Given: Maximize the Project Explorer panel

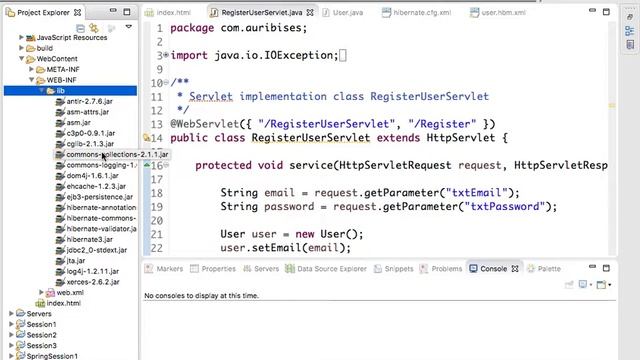Looking at the screenshot, I should click(x=127, y=12).
